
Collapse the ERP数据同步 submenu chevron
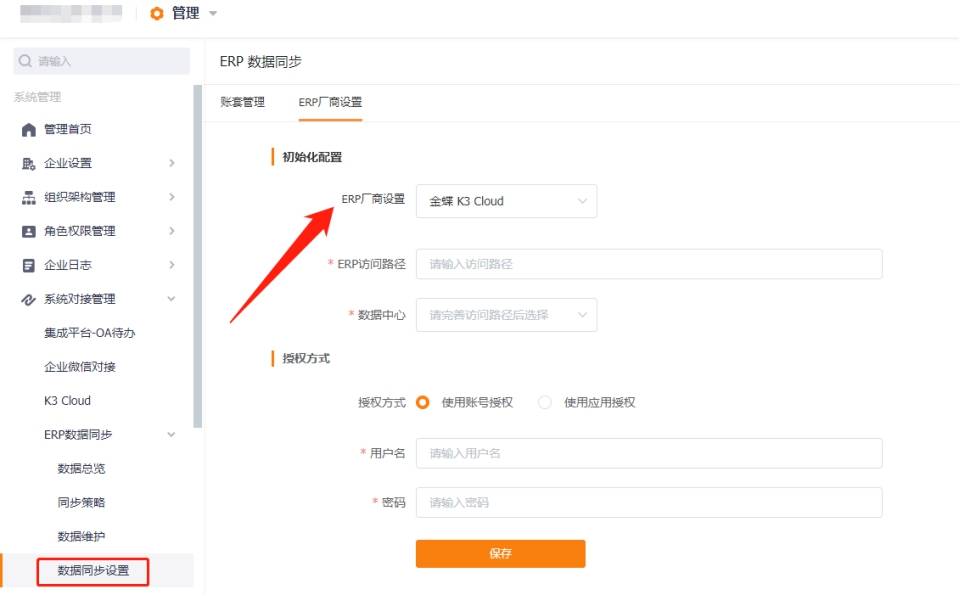[171, 434]
